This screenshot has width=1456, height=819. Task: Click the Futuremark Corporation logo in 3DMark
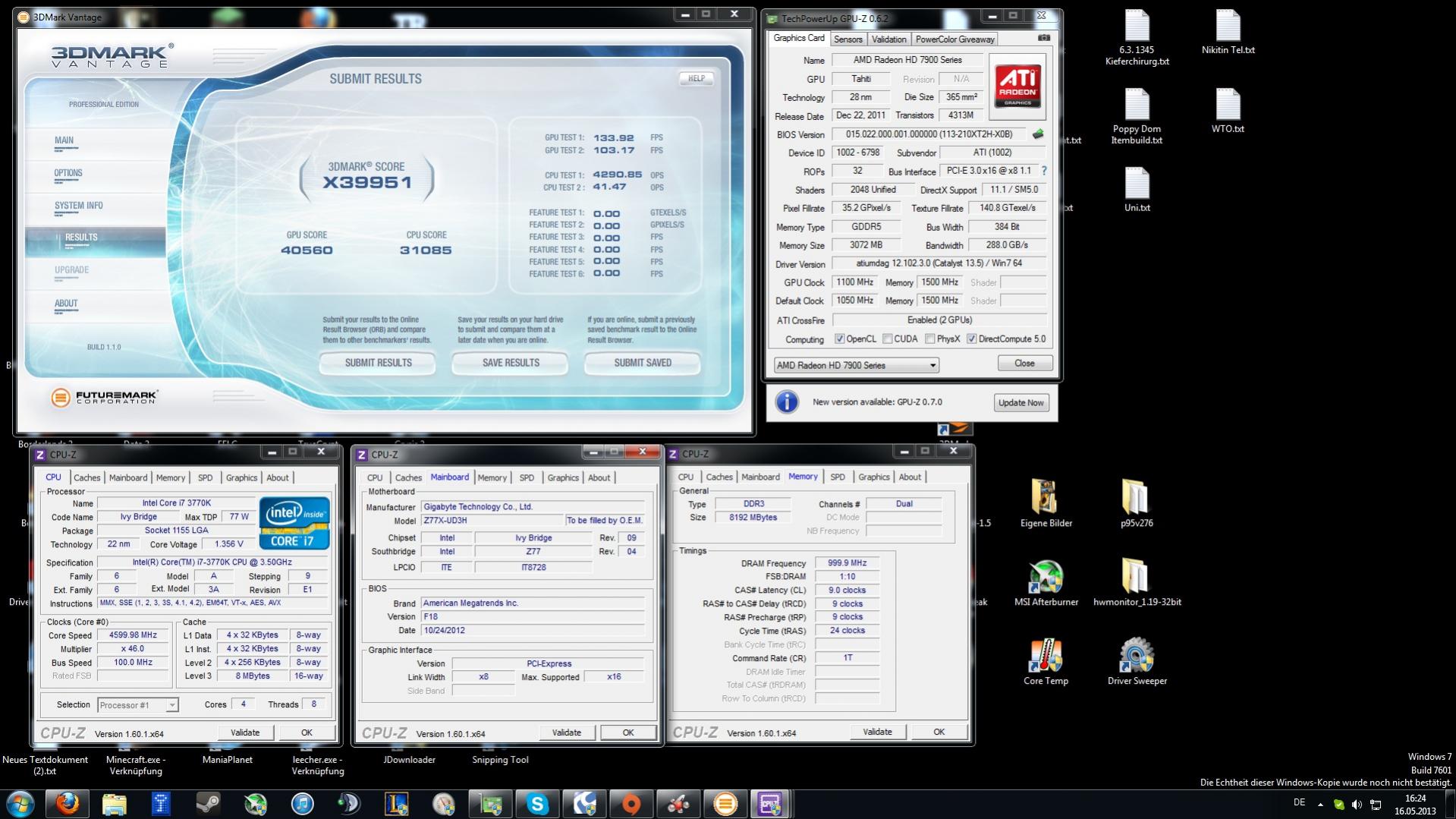(x=105, y=397)
